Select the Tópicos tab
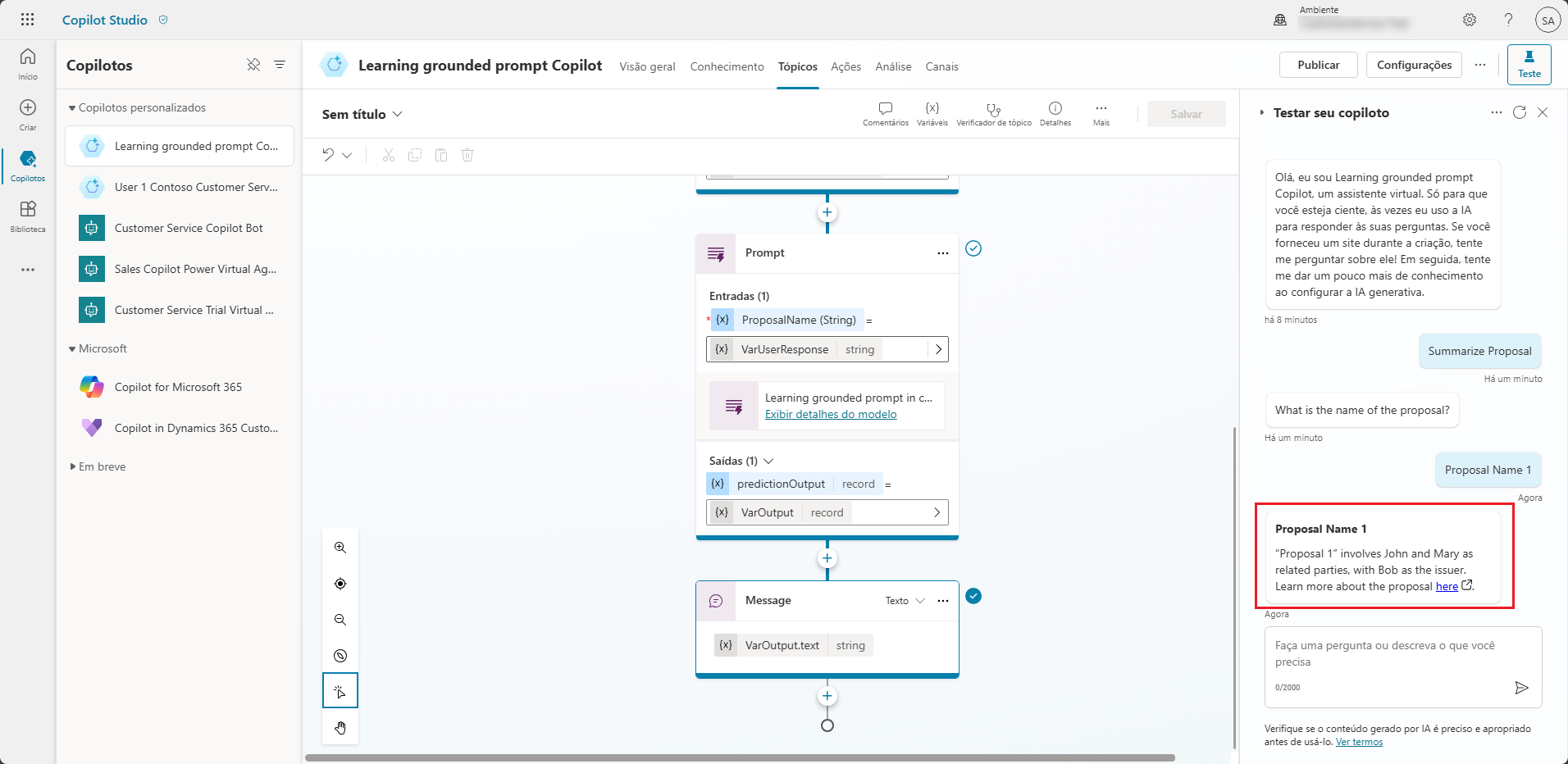The image size is (1568, 764). pos(798,66)
